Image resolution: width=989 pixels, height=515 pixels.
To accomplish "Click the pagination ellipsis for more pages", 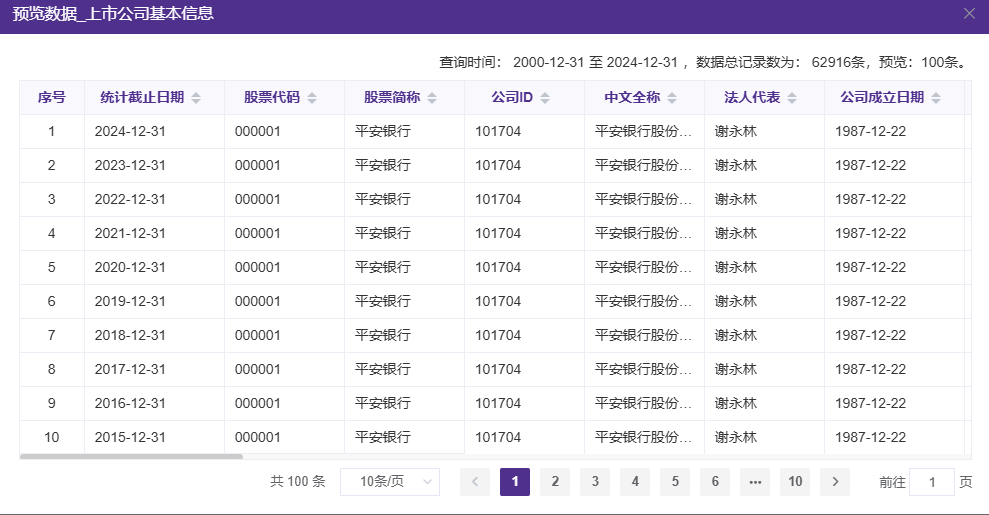I will (755, 482).
